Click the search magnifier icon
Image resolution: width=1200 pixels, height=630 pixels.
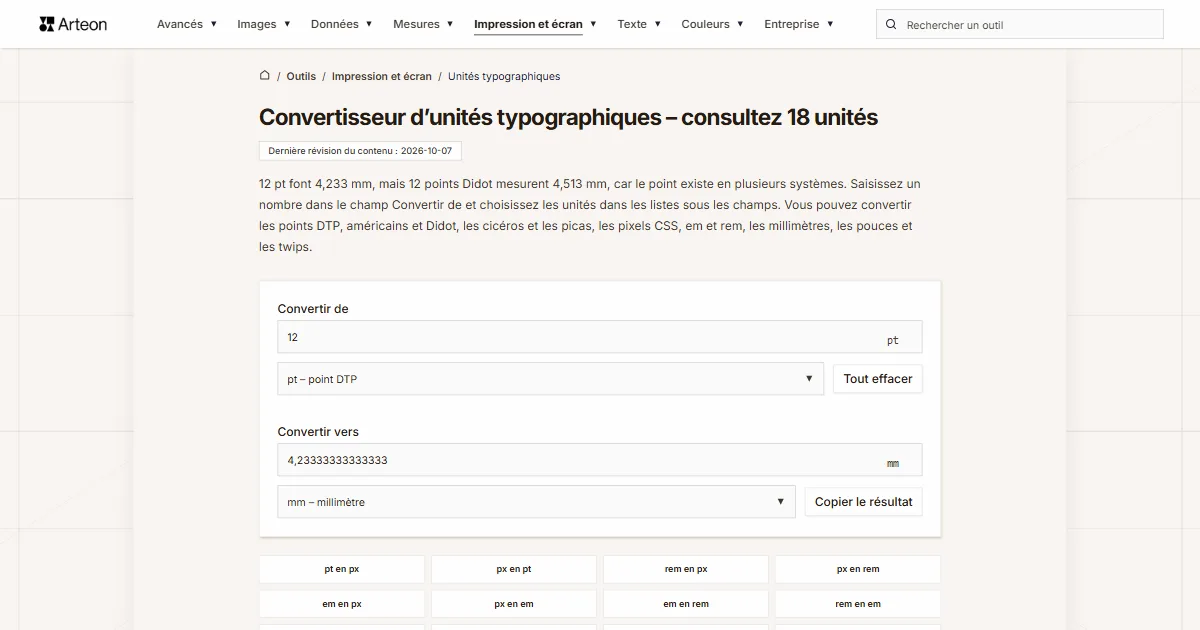pyautogui.click(x=891, y=25)
